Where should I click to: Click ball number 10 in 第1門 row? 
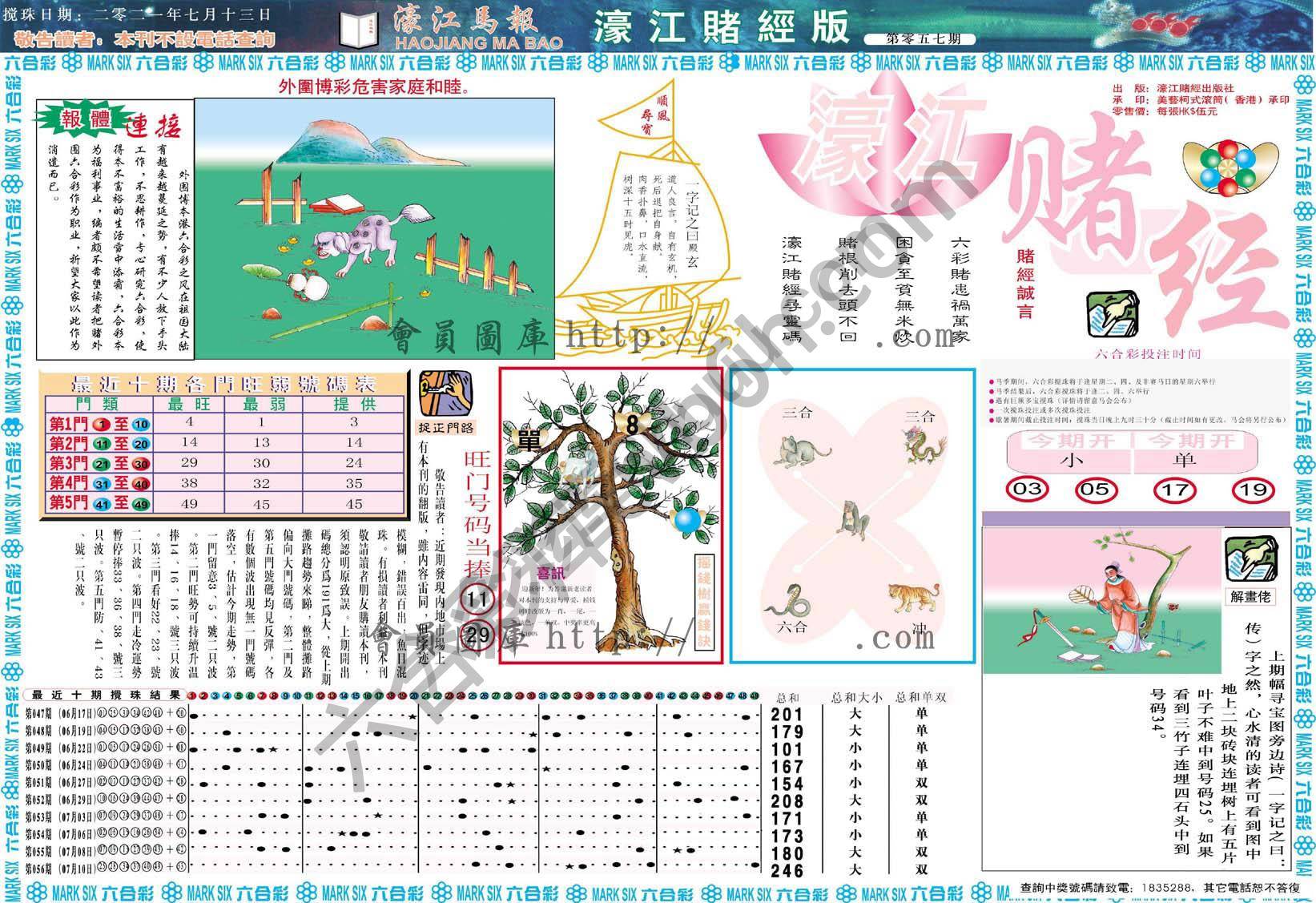tap(141, 424)
